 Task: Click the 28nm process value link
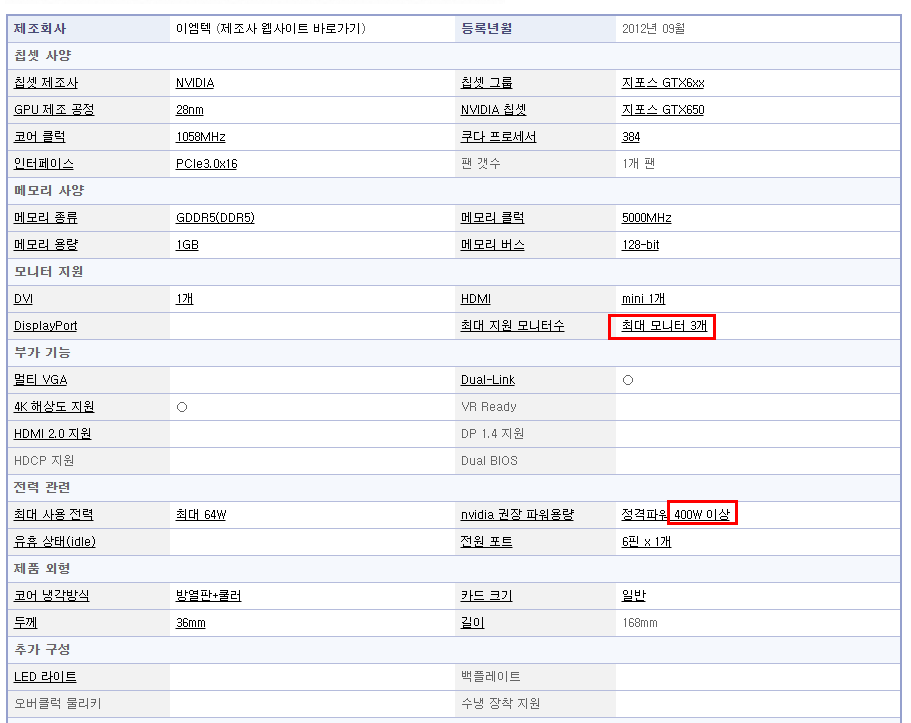pos(190,110)
